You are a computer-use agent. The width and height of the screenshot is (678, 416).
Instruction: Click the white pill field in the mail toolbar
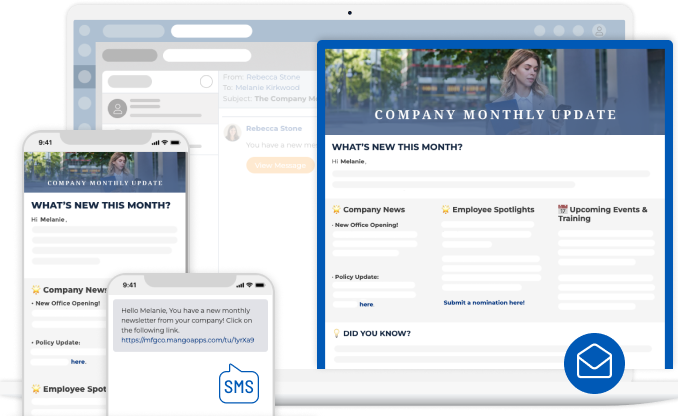tap(207, 55)
